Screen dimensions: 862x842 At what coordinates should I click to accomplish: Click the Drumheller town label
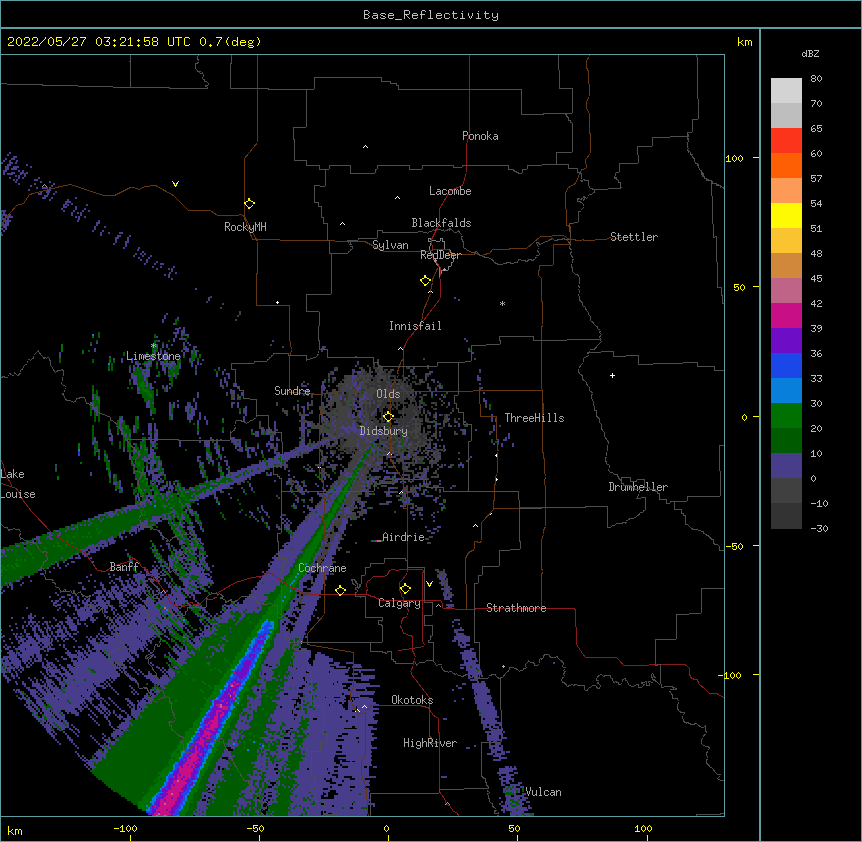pos(638,487)
